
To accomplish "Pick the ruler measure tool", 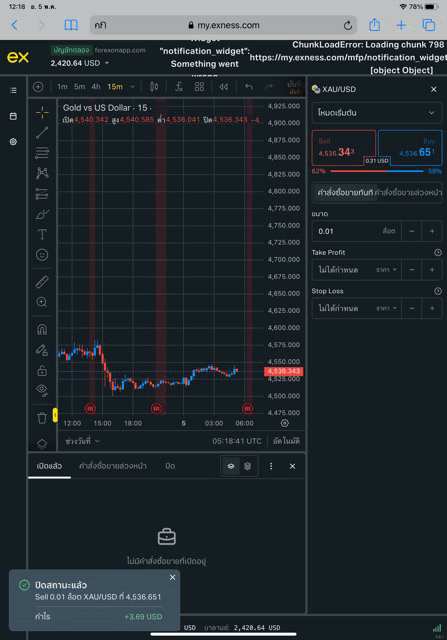I will 42,281.
